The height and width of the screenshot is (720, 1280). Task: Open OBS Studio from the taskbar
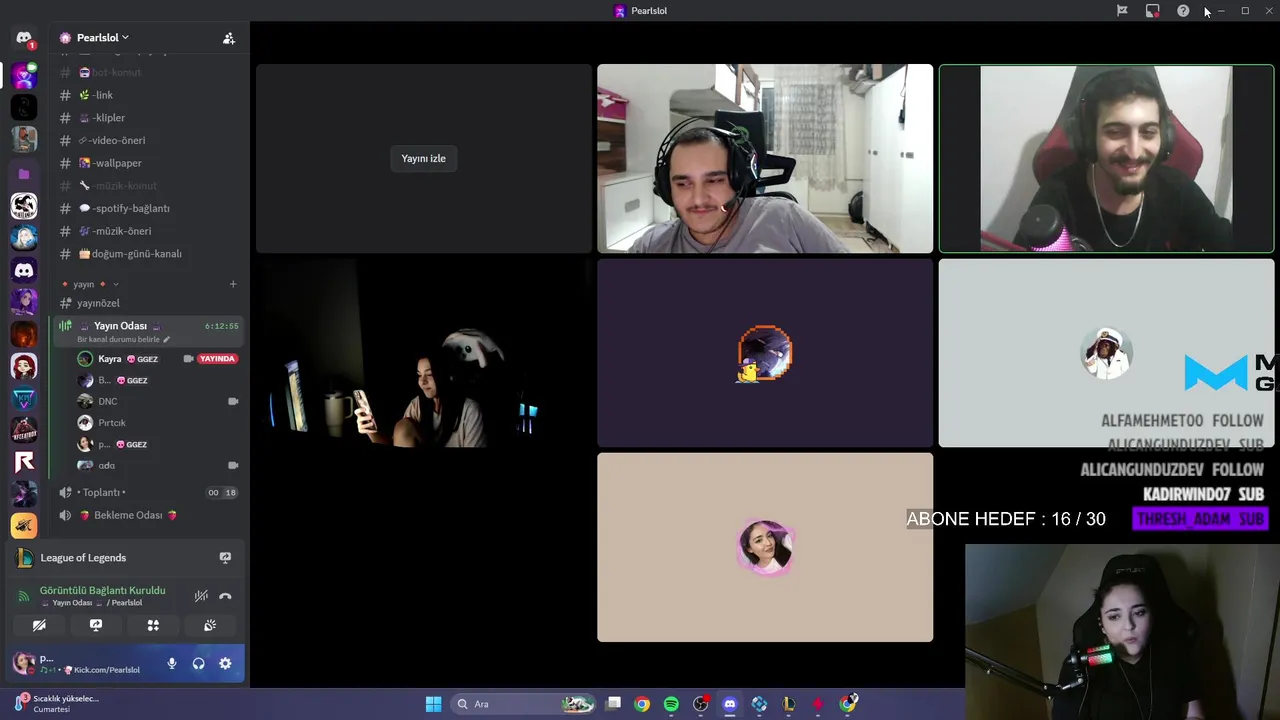point(700,704)
